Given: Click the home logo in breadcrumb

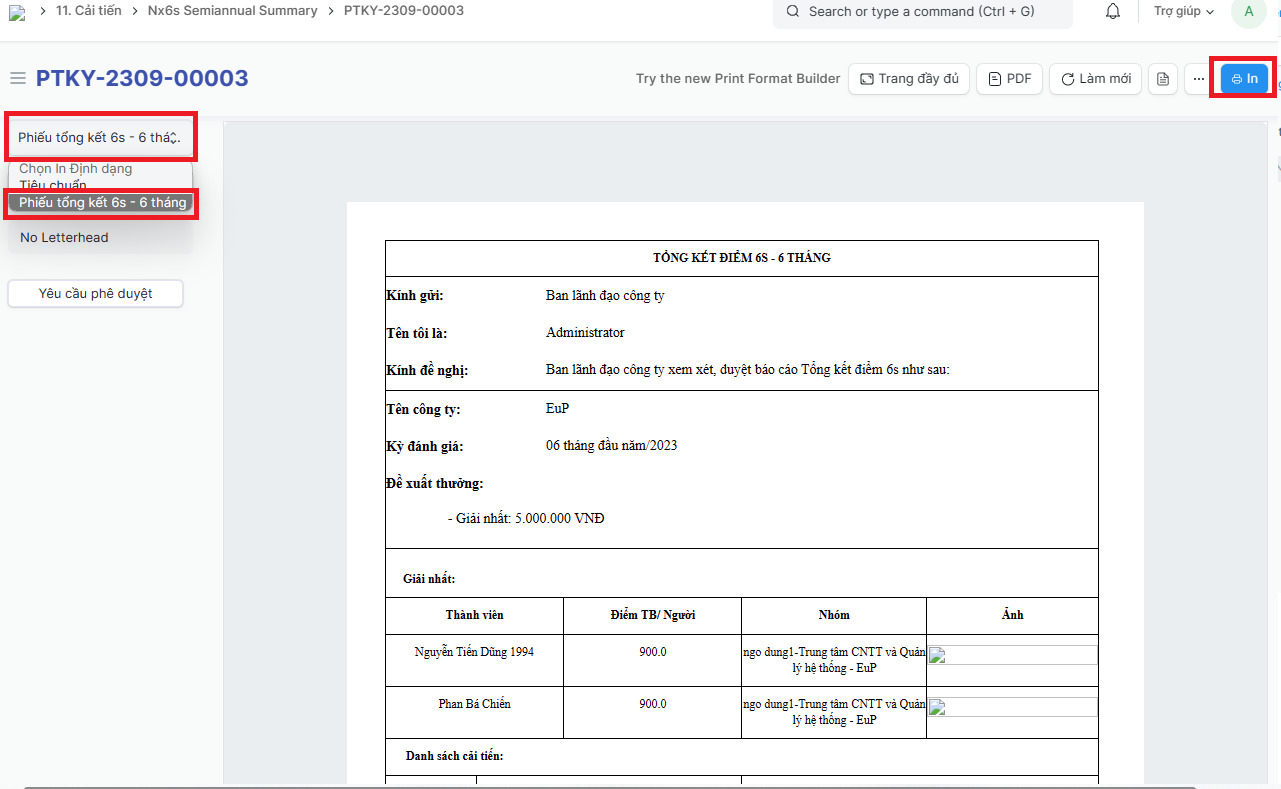Looking at the screenshot, I should (x=17, y=12).
